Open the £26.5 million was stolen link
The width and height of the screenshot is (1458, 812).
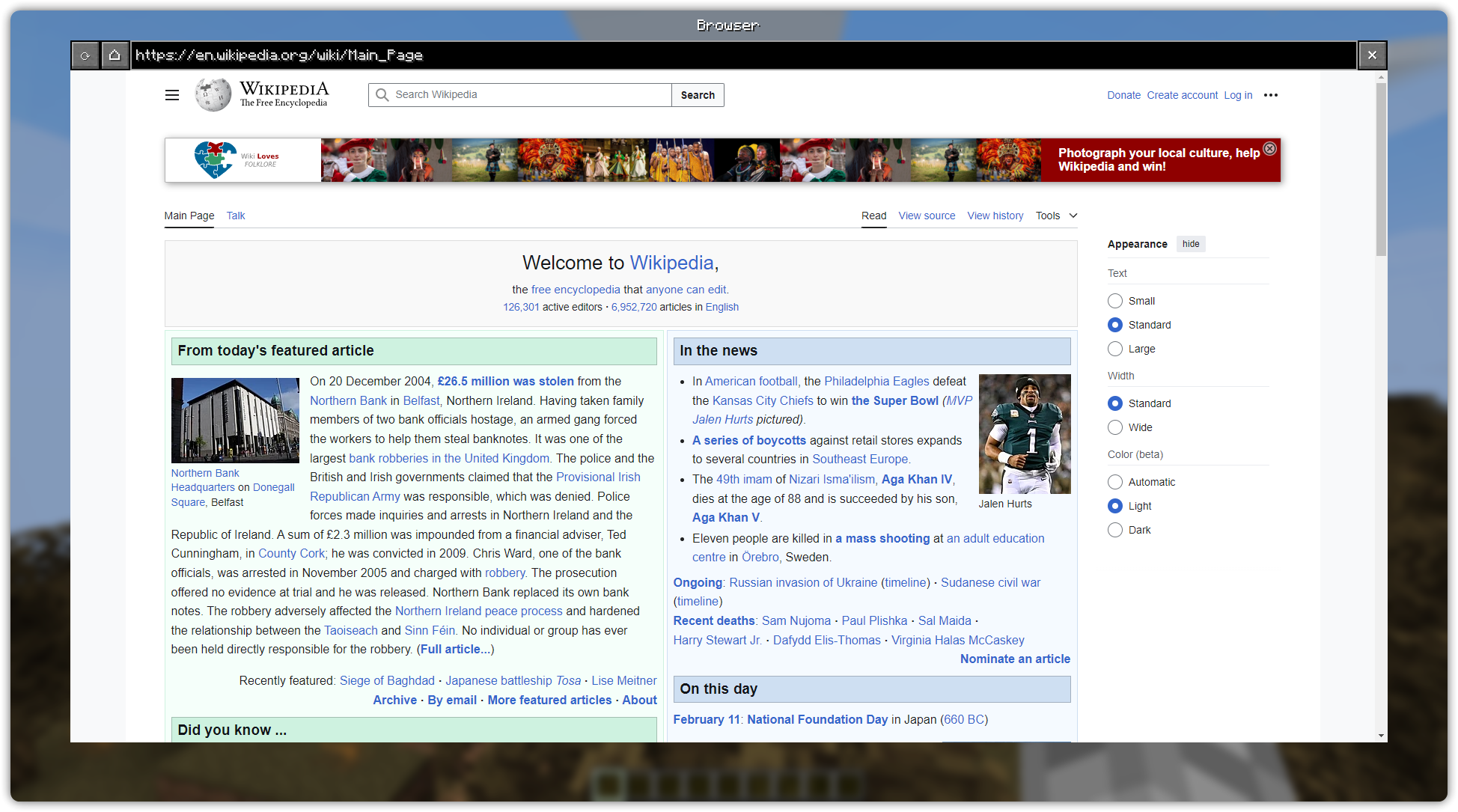point(505,382)
